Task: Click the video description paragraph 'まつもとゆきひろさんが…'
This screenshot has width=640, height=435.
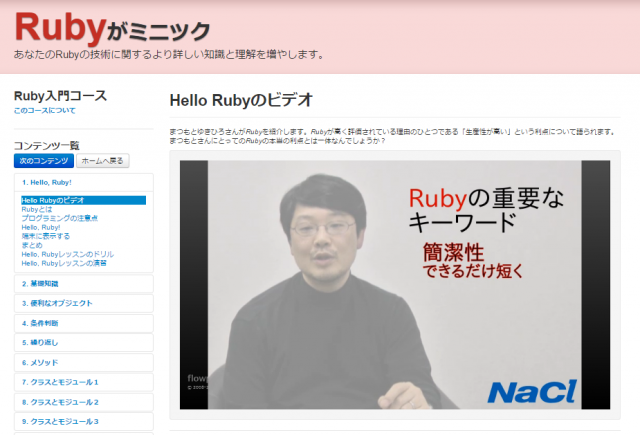Action: point(393,136)
